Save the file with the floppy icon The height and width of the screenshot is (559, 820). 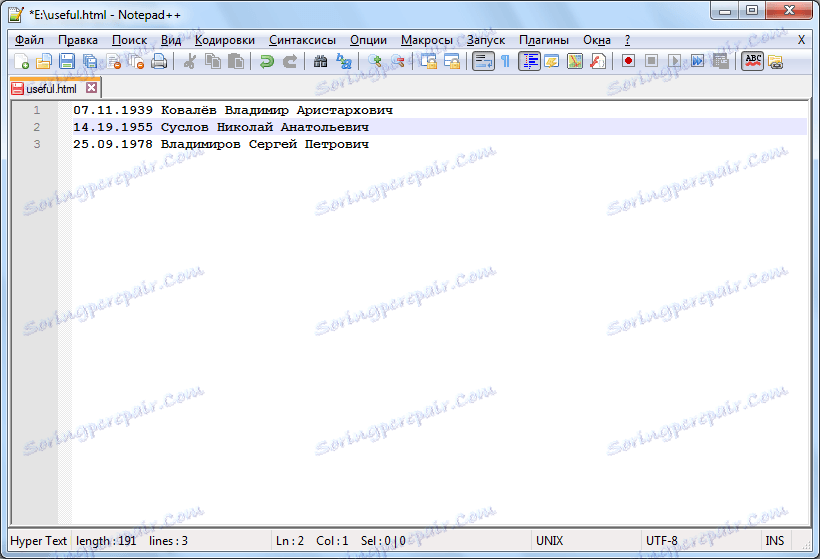click(x=67, y=62)
